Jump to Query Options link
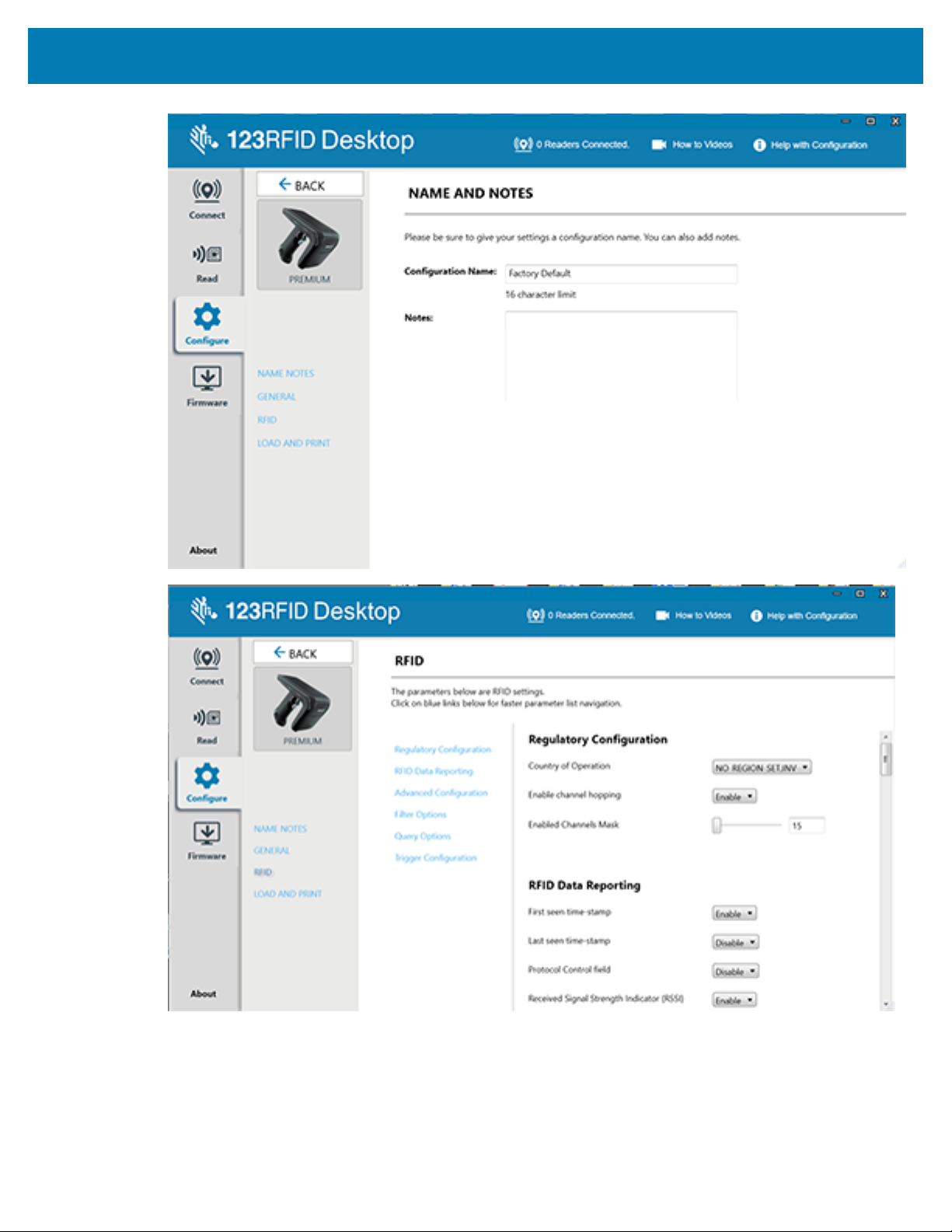The image size is (952, 1232). (x=423, y=837)
